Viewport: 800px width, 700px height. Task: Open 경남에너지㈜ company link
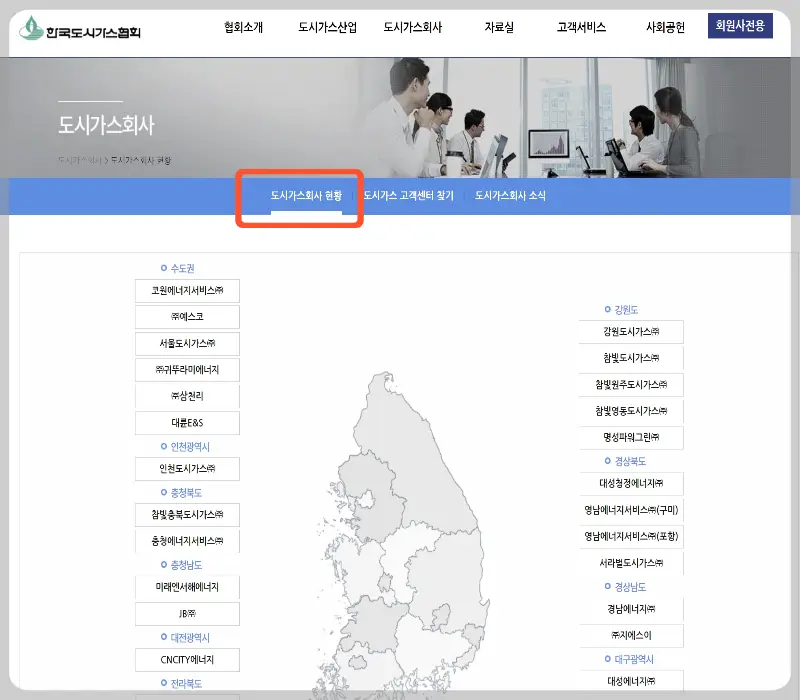[631, 609]
